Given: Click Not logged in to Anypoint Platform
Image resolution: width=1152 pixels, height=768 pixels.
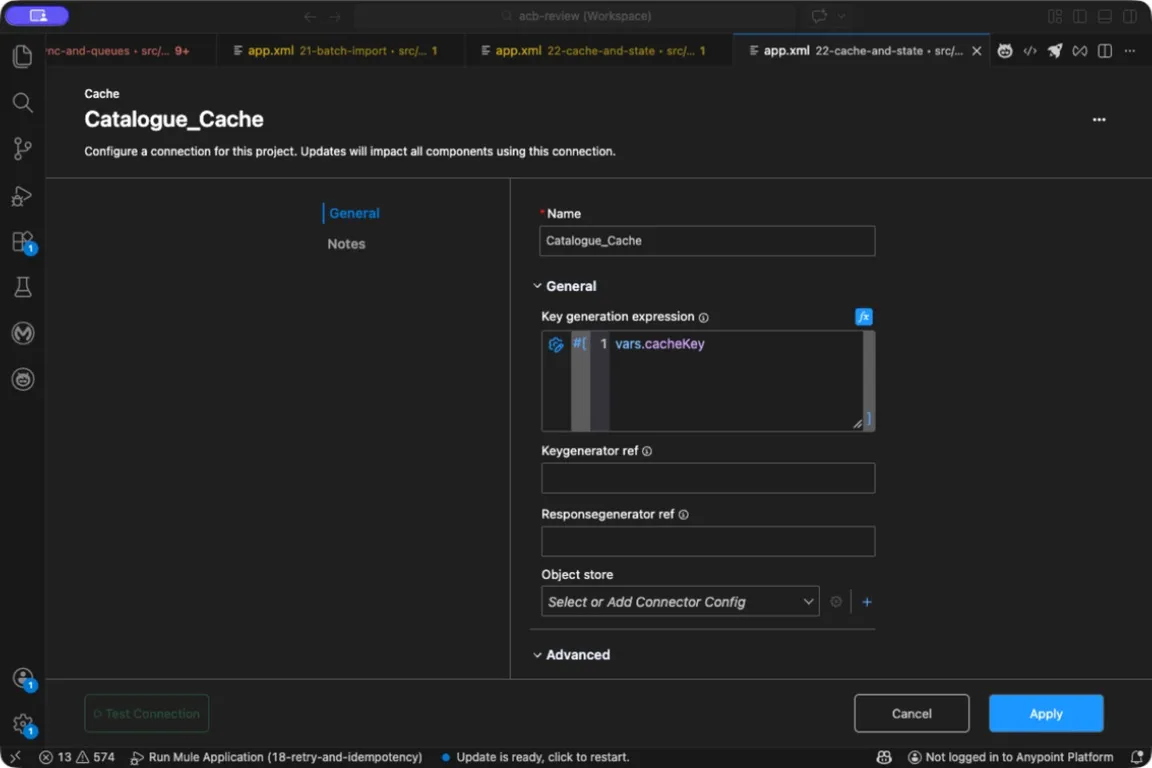Looking at the screenshot, I should 1010,757.
